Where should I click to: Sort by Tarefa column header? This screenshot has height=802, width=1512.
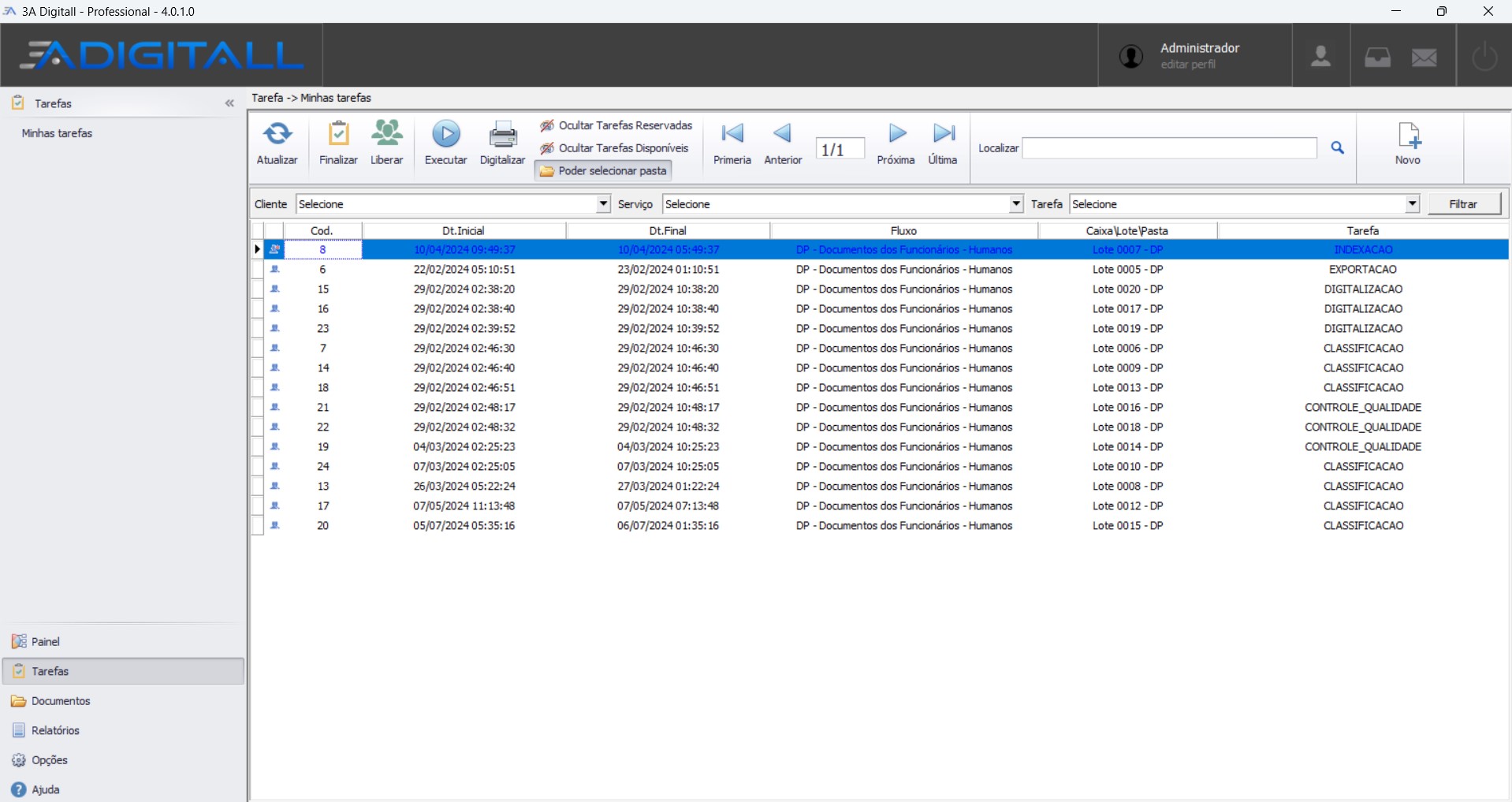coord(1363,230)
